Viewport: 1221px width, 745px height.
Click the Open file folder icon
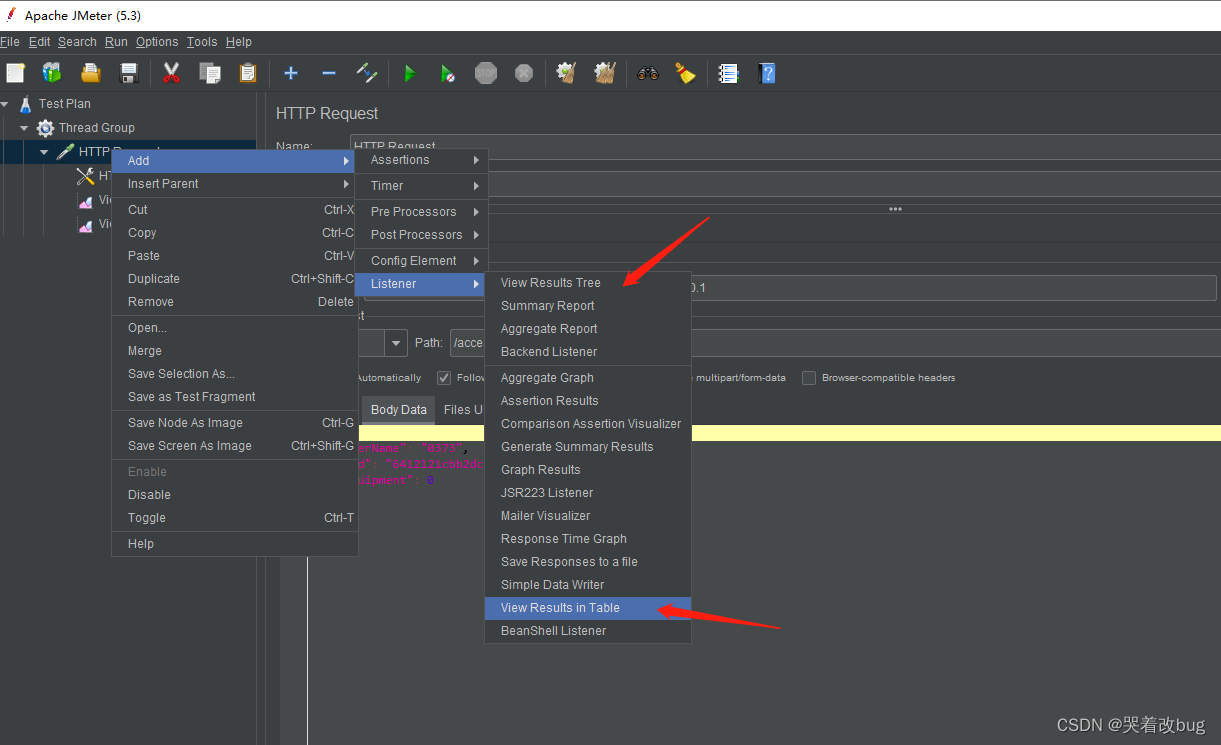[91, 73]
